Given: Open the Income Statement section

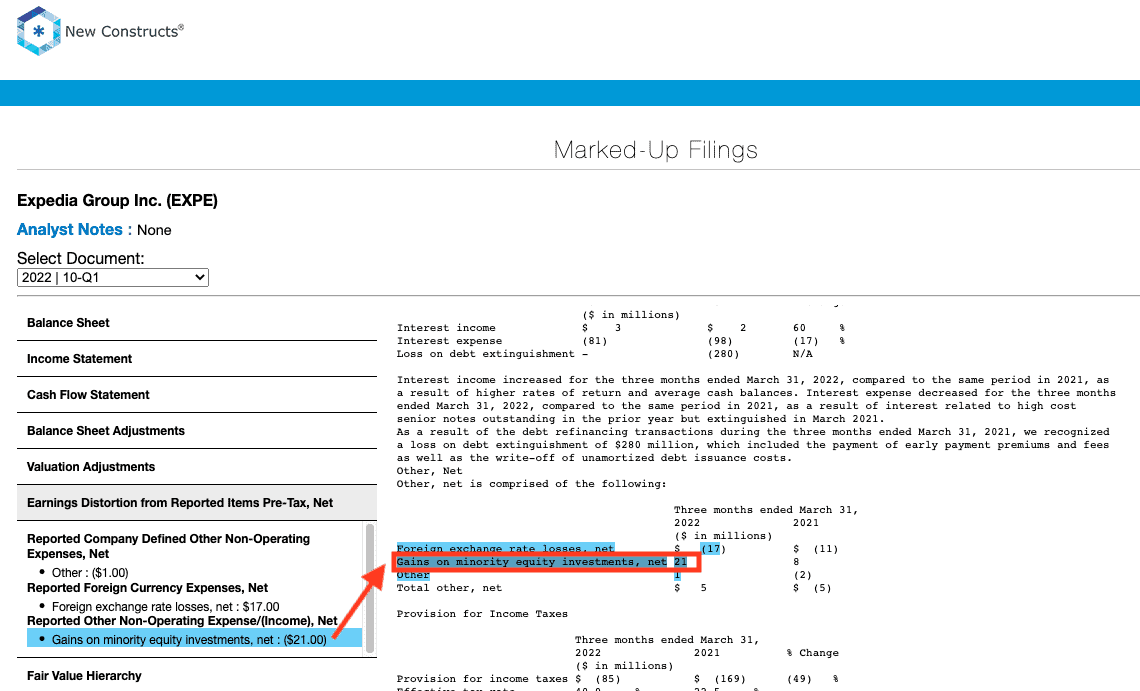Looking at the screenshot, I should [197, 359].
